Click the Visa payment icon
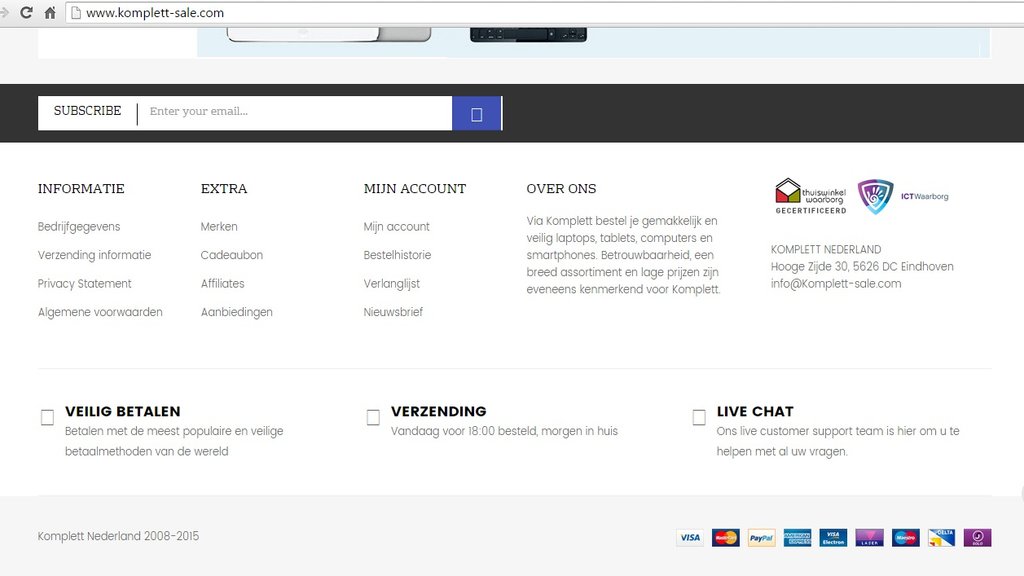This screenshot has height=576, width=1024. [689, 538]
